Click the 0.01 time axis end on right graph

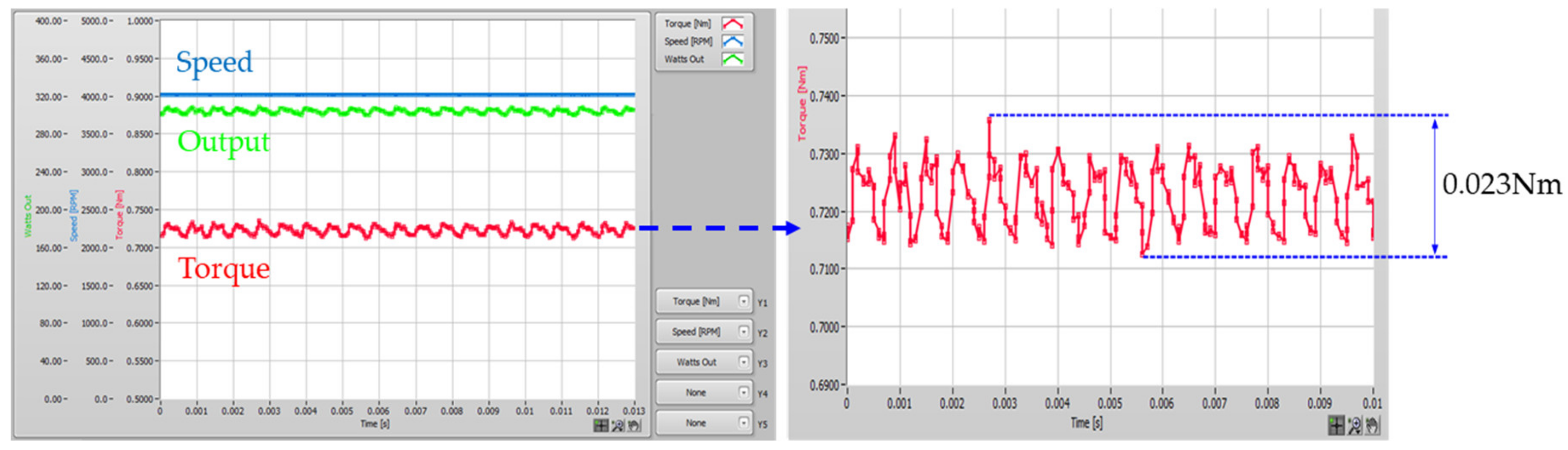click(1372, 403)
